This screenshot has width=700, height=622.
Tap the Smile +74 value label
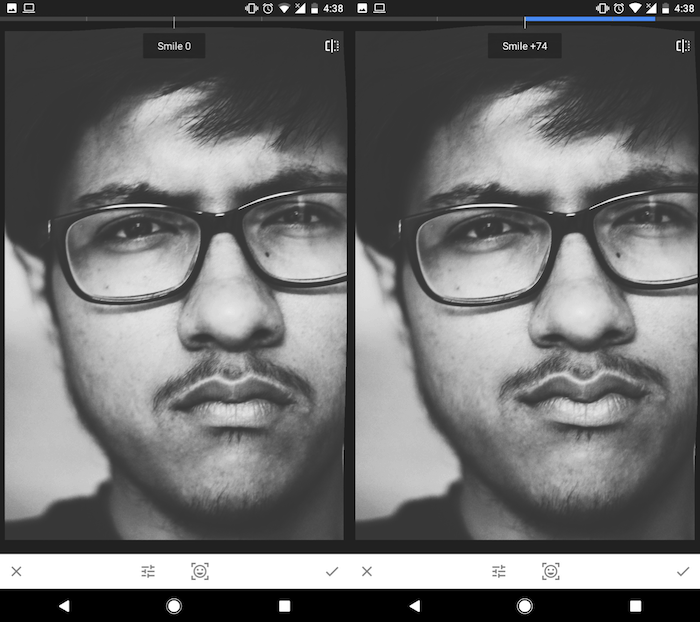(525, 46)
